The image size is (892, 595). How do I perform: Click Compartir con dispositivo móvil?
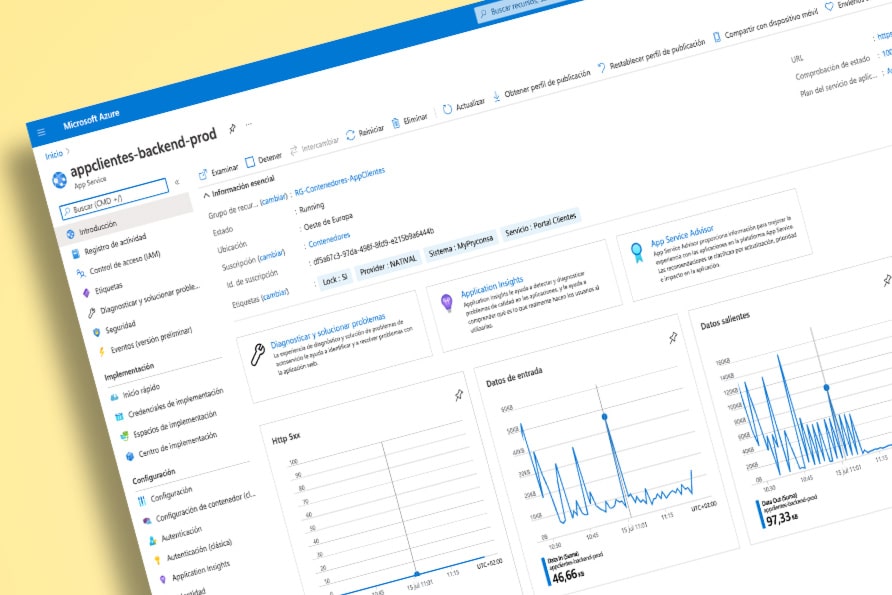click(766, 24)
